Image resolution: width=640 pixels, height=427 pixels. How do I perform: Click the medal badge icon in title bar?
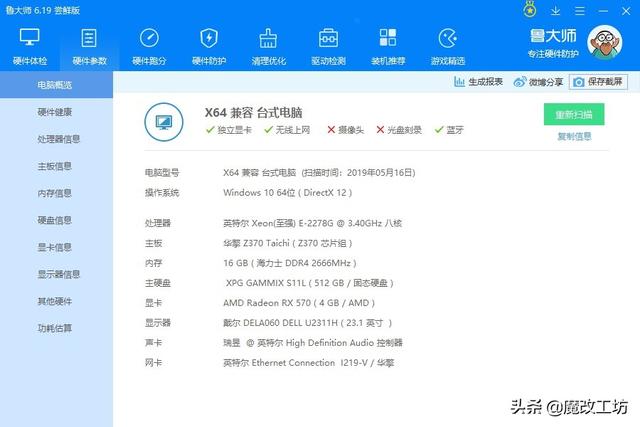click(530, 10)
